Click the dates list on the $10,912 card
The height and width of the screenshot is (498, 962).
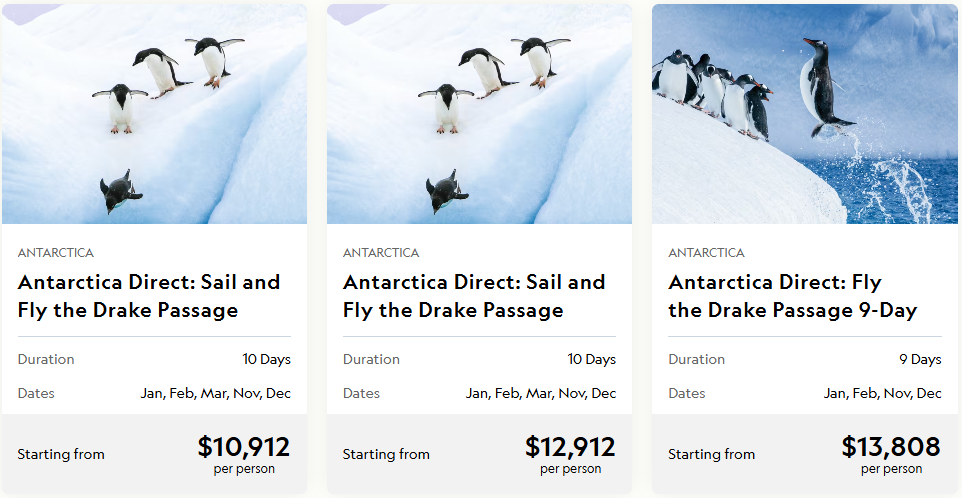coord(215,393)
